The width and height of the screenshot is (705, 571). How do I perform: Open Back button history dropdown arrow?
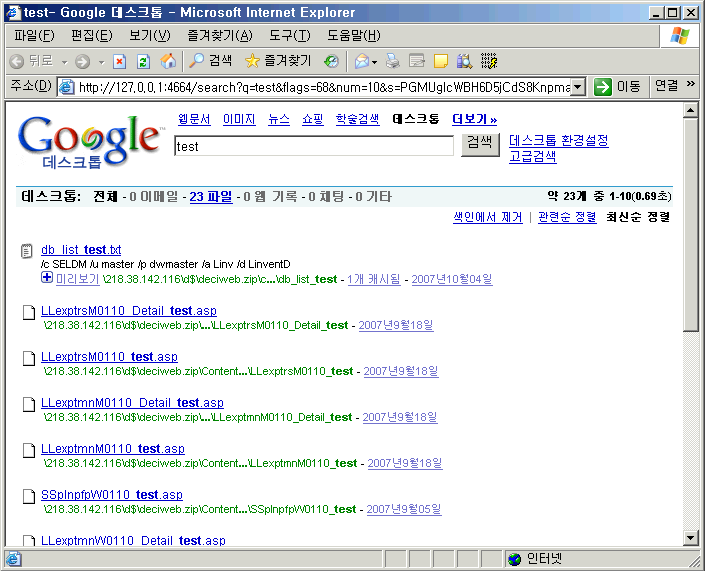[64, 62]
